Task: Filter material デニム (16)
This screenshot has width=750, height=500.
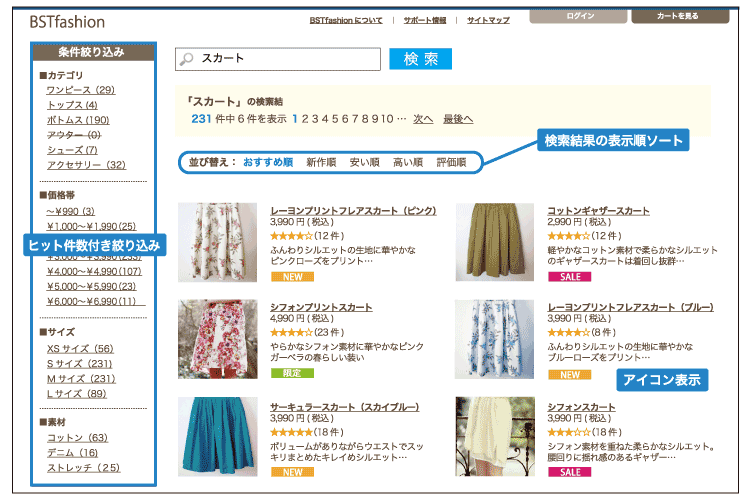Action: click(72, 453)
